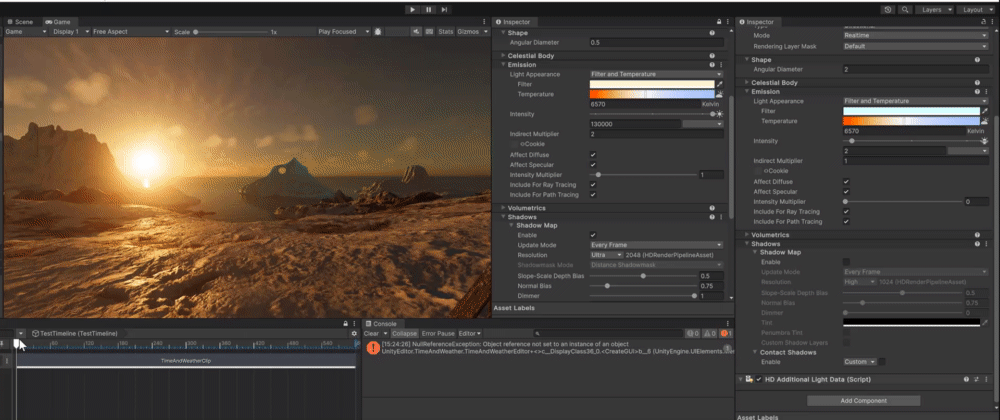This screenshot has height=420, width=1000.
Task: Enable Shadow Map checkbox in right Inspector
Action: [846, 262]
